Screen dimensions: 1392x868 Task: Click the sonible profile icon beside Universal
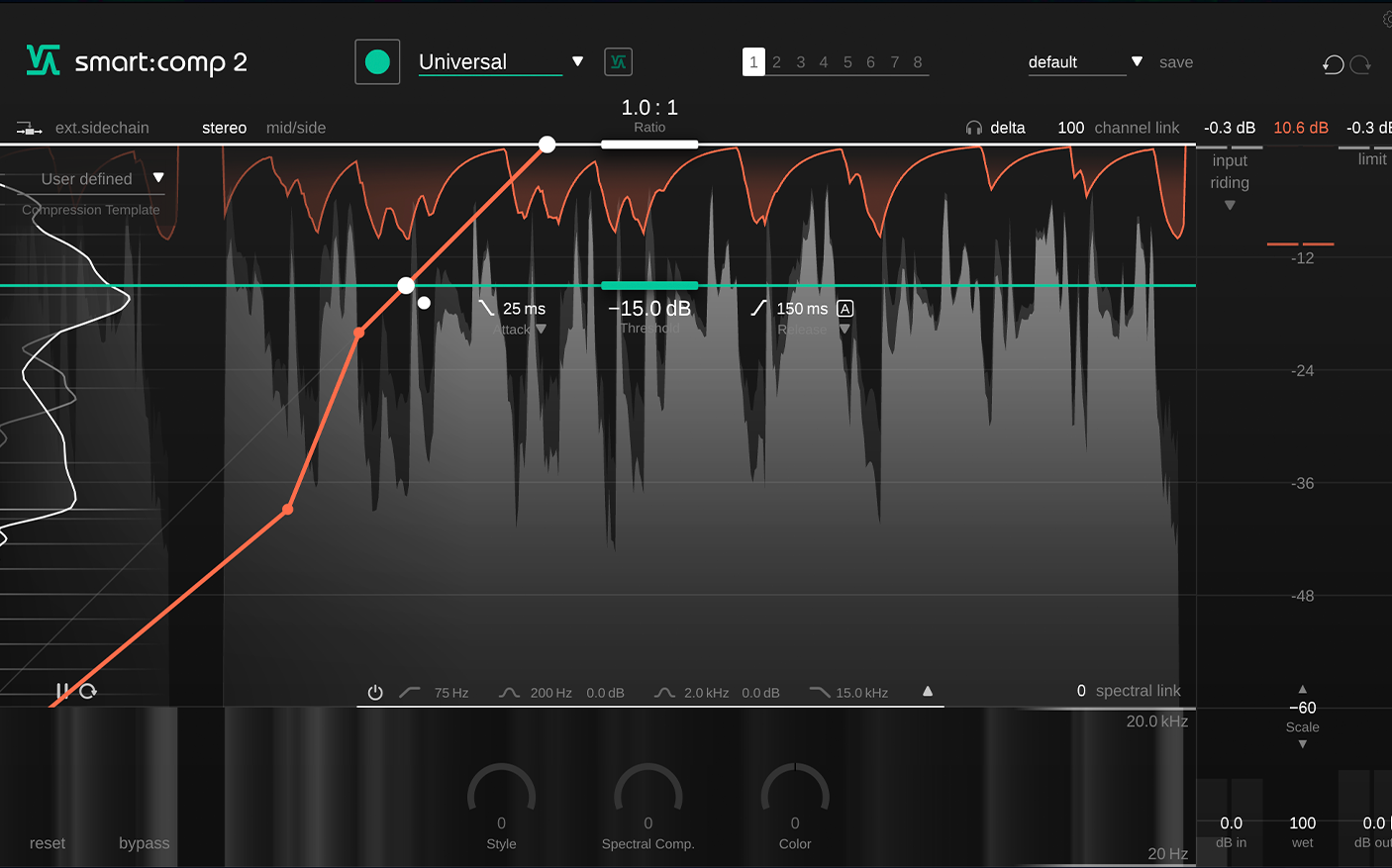(618, 61)
